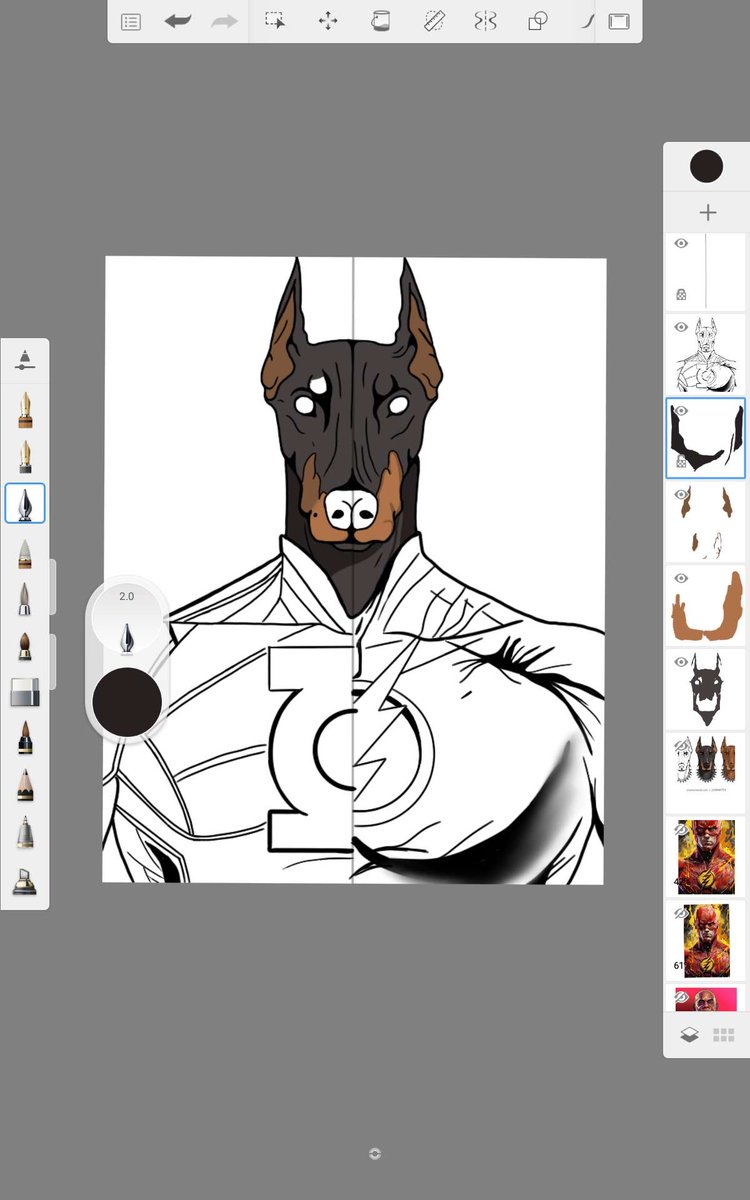The height and width of the screenshot is (1200, 750).
Task: Open the ruler Guides tool
Action: (433, 21)
